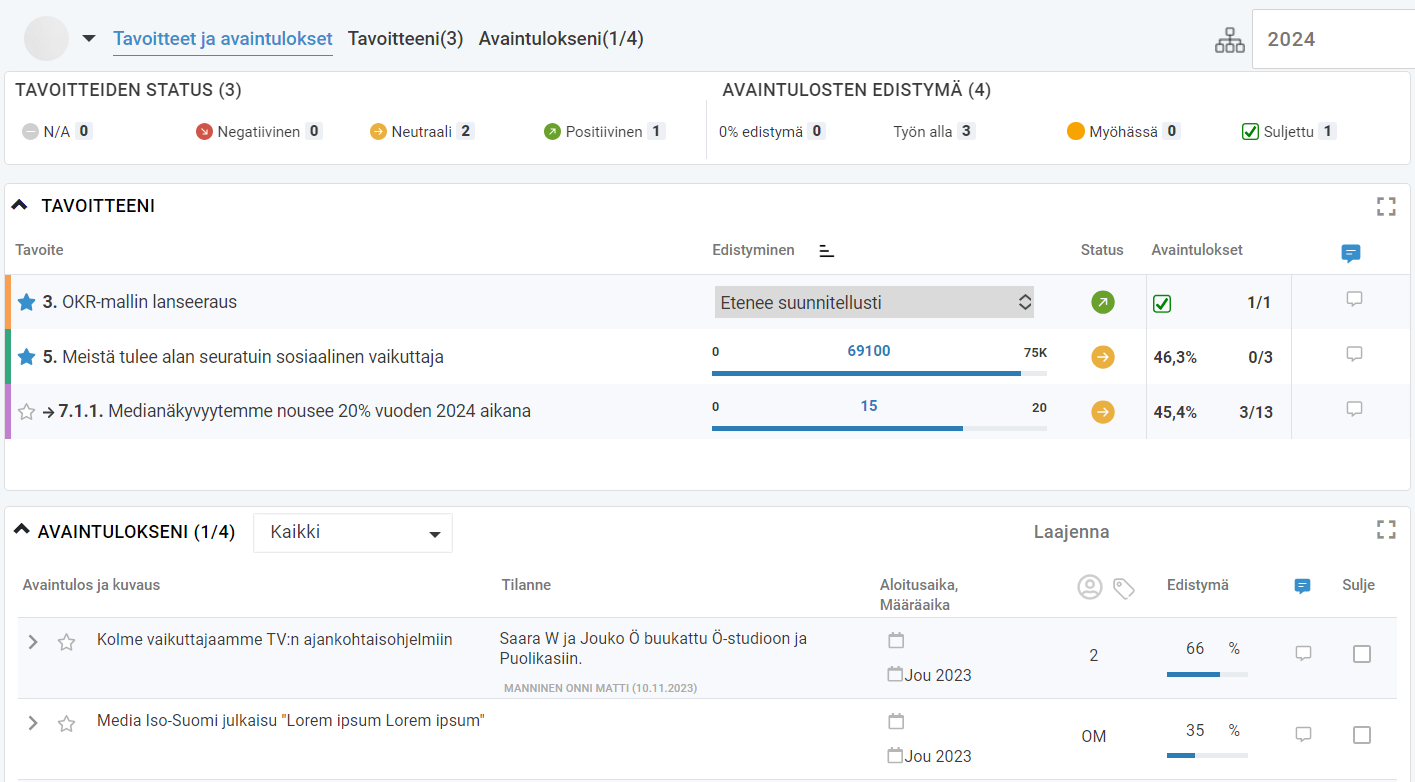Expand Avaintulokseni panel to fullscreen
The height and width of the screenshot is (782, 1415).
(1385, 530)
